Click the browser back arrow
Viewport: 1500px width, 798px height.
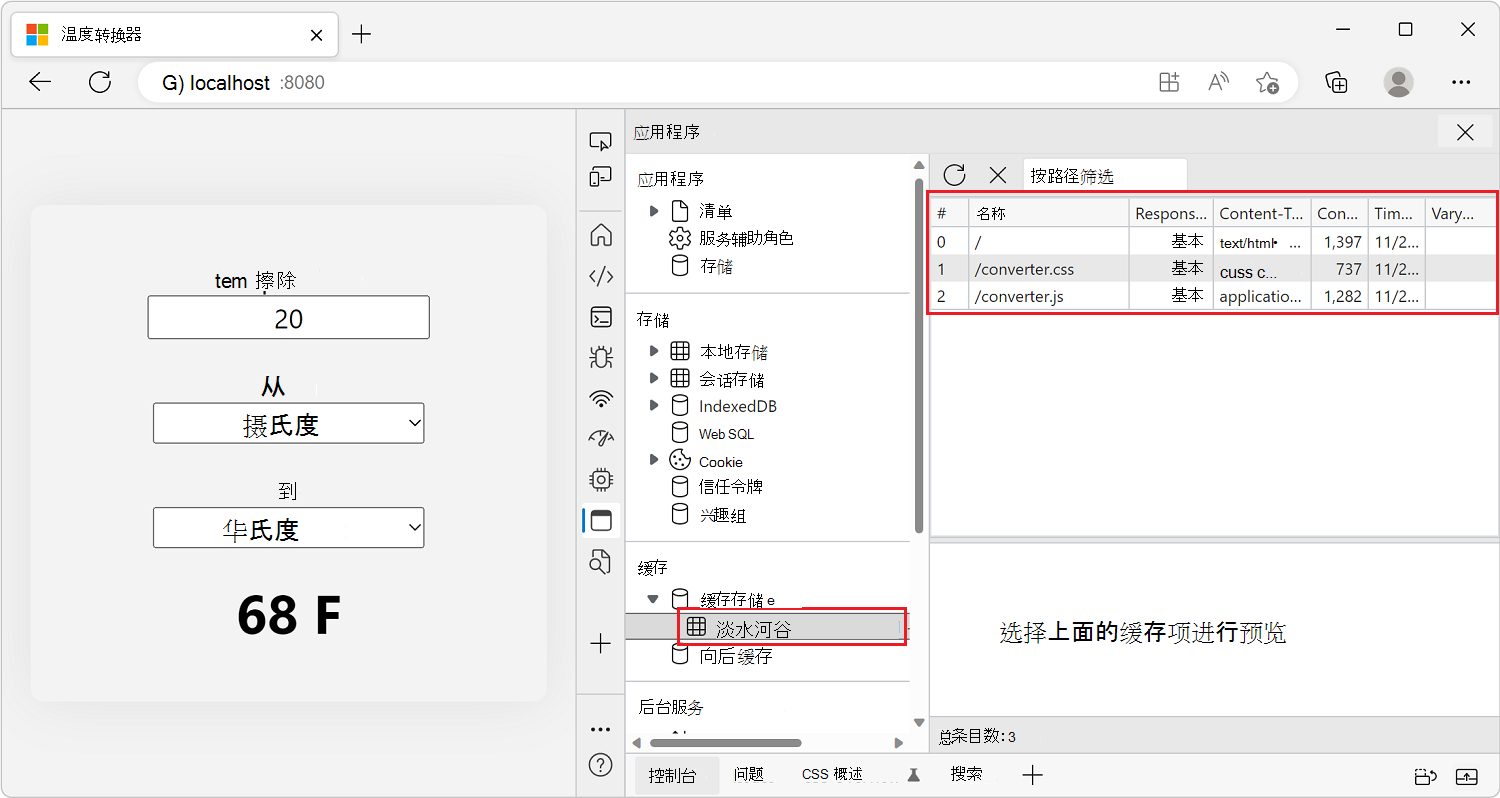click(x=40, y=82)
